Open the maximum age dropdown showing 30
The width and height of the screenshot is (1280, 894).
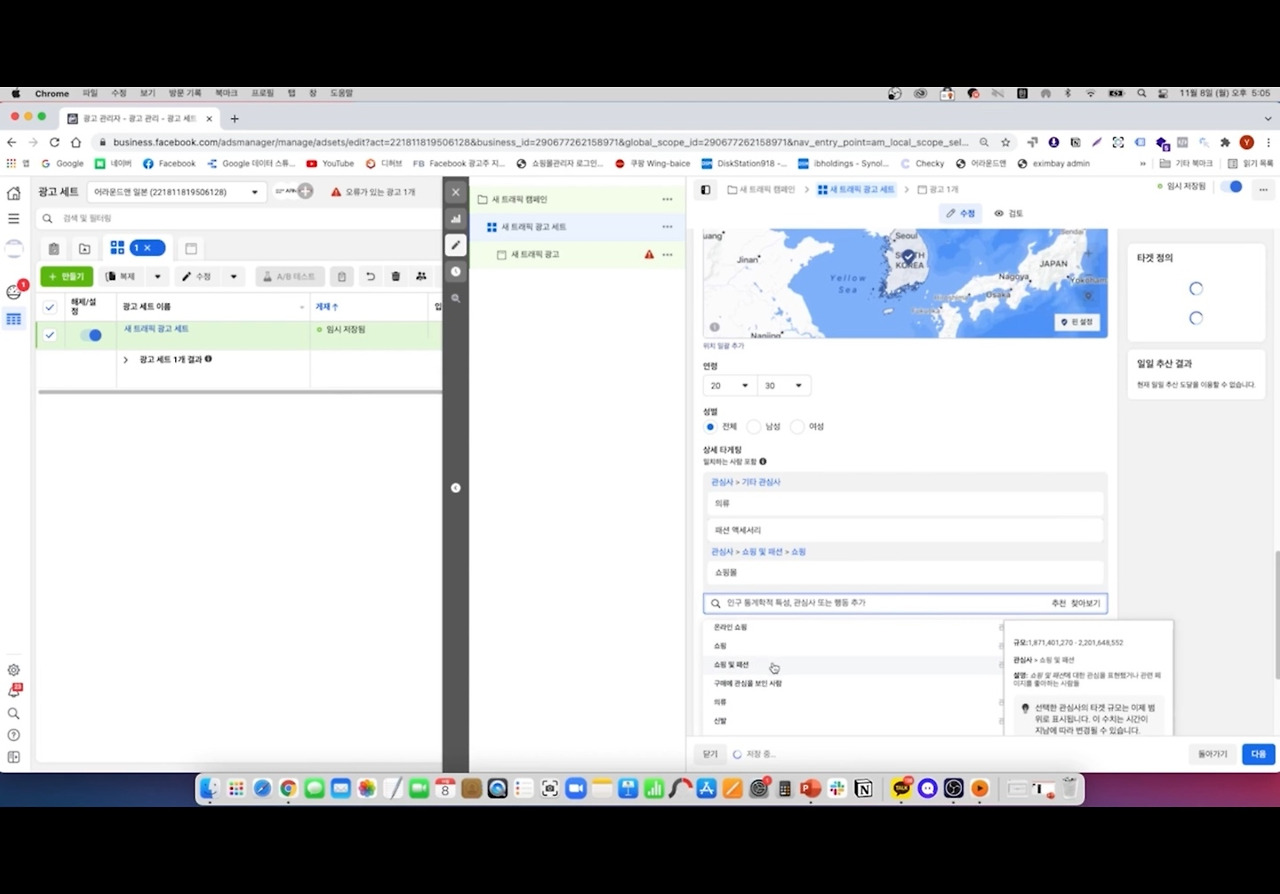[x=784, y=386]
